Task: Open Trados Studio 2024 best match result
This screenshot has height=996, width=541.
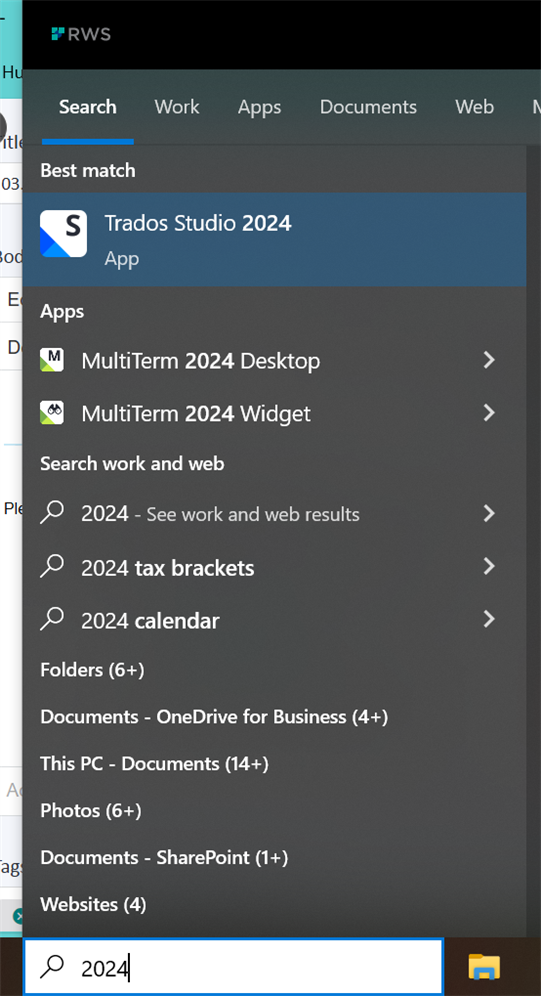Action: pos(274,239)
